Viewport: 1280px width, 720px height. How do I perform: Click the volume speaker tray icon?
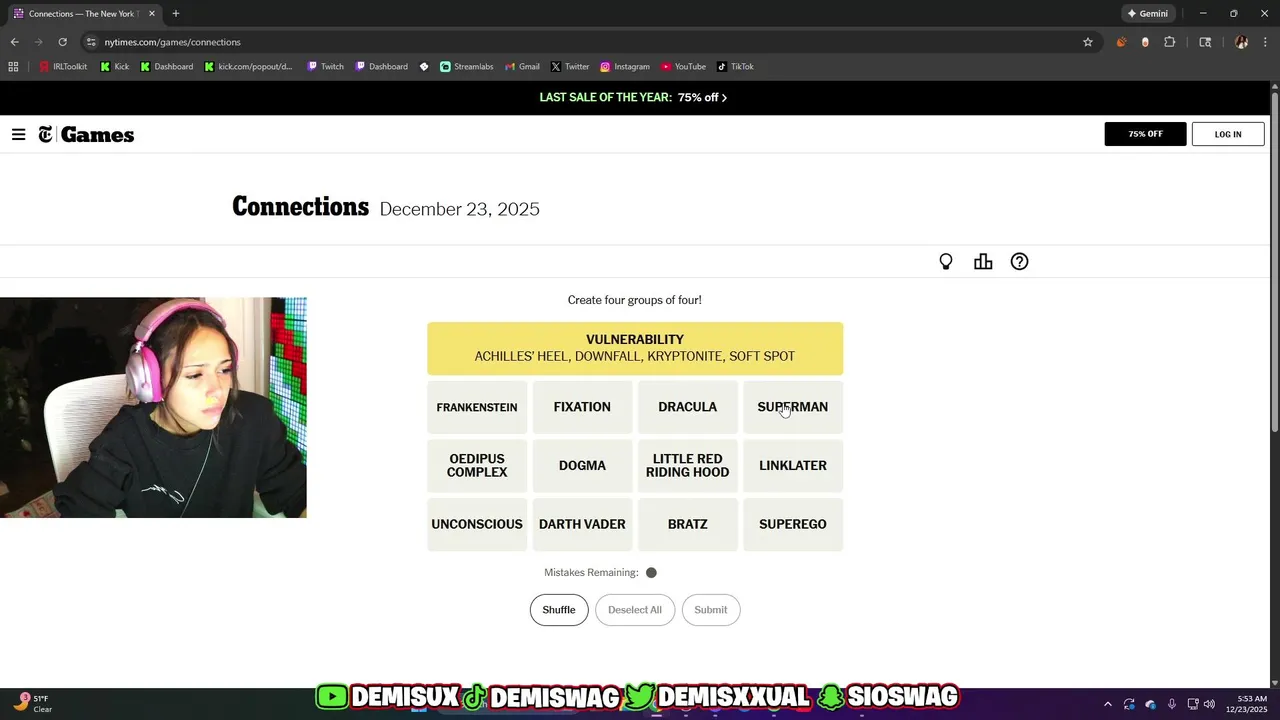point(1209,704)
